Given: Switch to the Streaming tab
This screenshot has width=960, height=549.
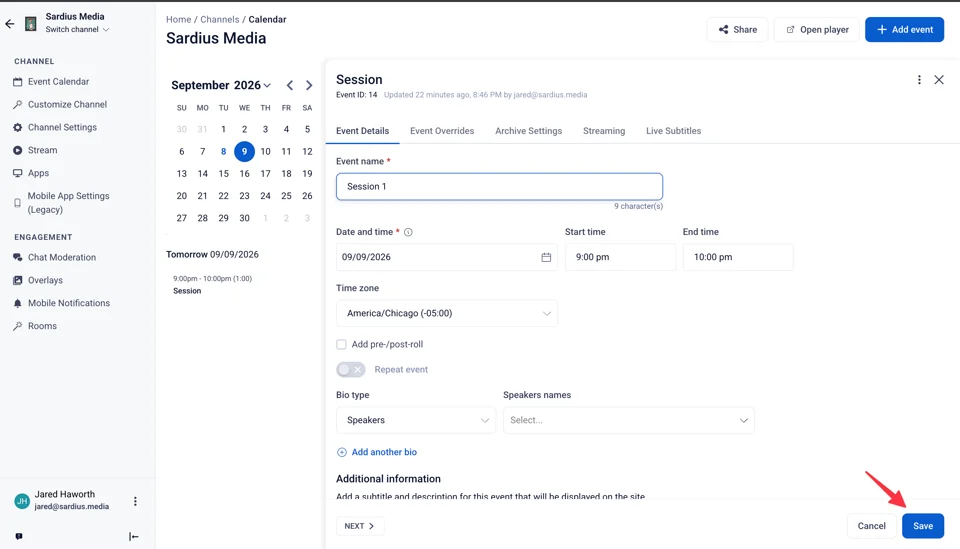Looking at the screenshot, I should pyautogui.click(x=604, y=131).
